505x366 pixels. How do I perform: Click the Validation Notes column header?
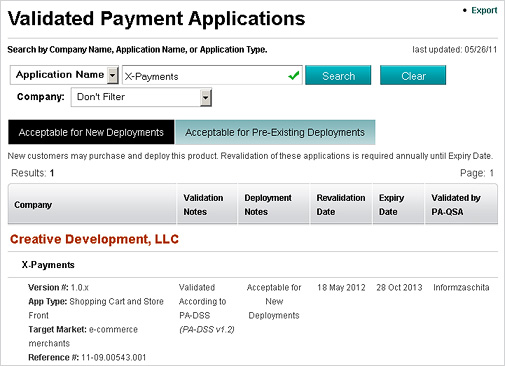click(x=207, y=204)
